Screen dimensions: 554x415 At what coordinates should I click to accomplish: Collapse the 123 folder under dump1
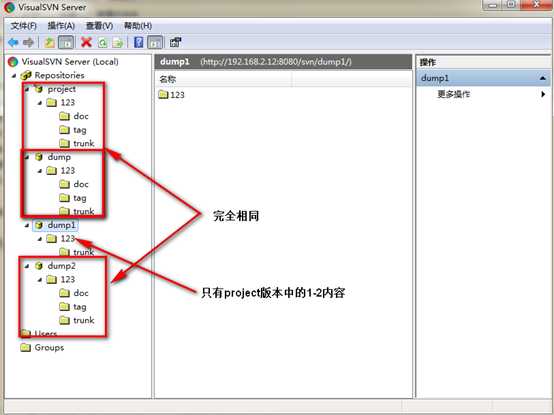coord(40,239)
